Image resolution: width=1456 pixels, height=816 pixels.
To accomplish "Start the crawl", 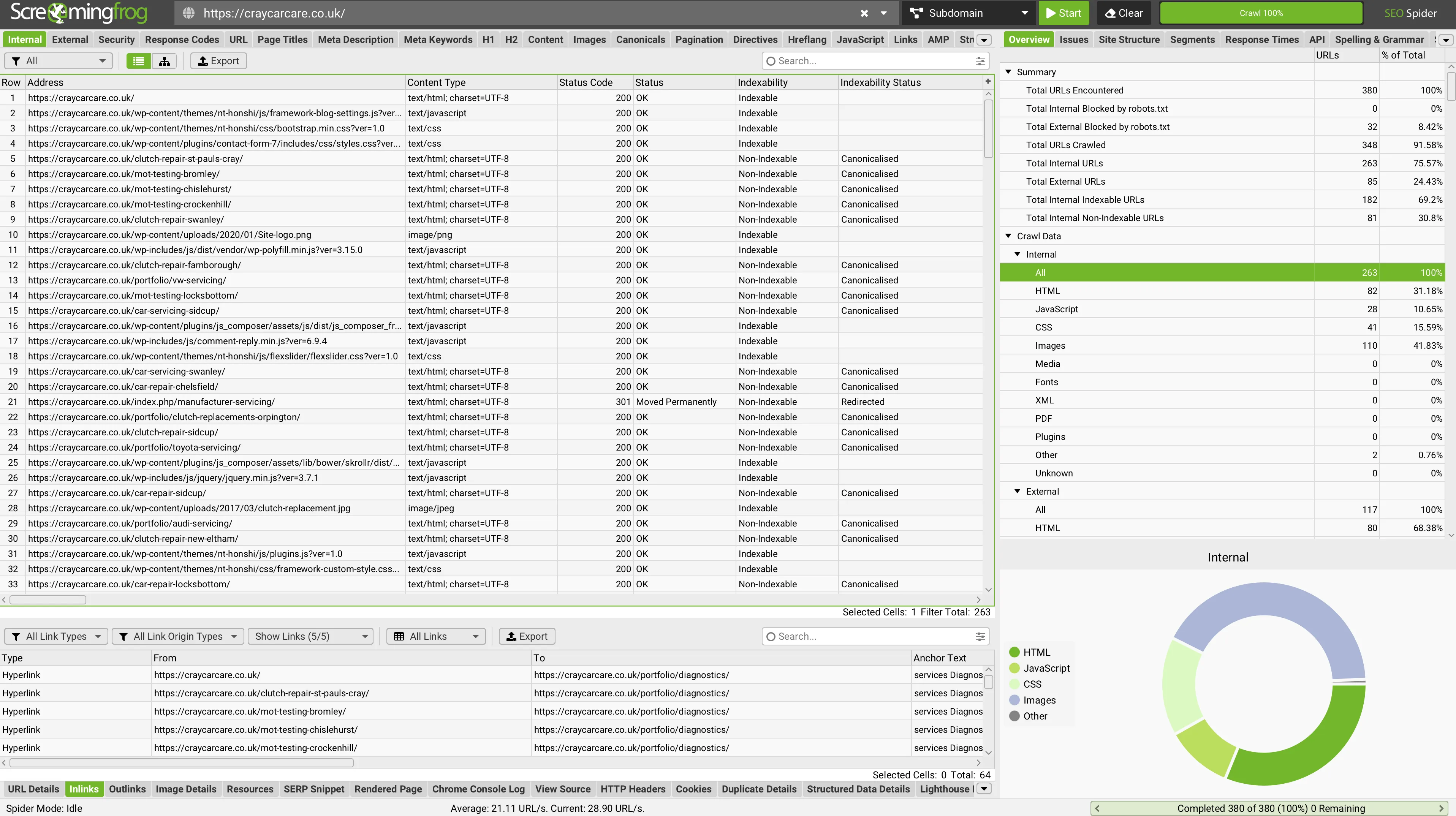I will (x=1063, y=13).
